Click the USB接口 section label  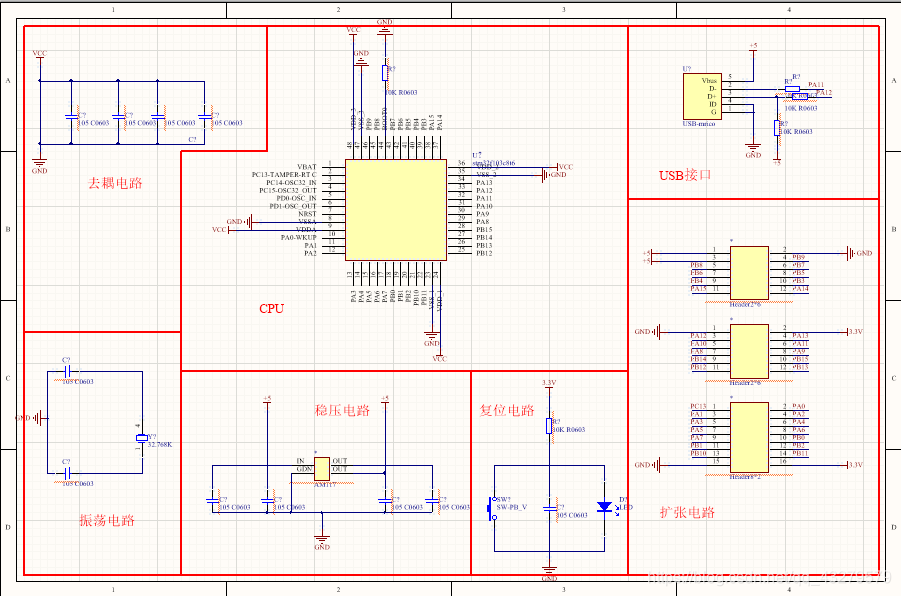[x=685, y=175]
